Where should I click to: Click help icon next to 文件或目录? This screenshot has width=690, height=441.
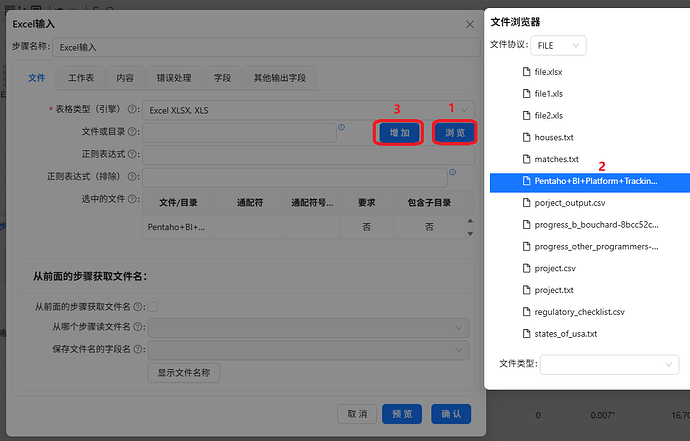click(132, 132)
